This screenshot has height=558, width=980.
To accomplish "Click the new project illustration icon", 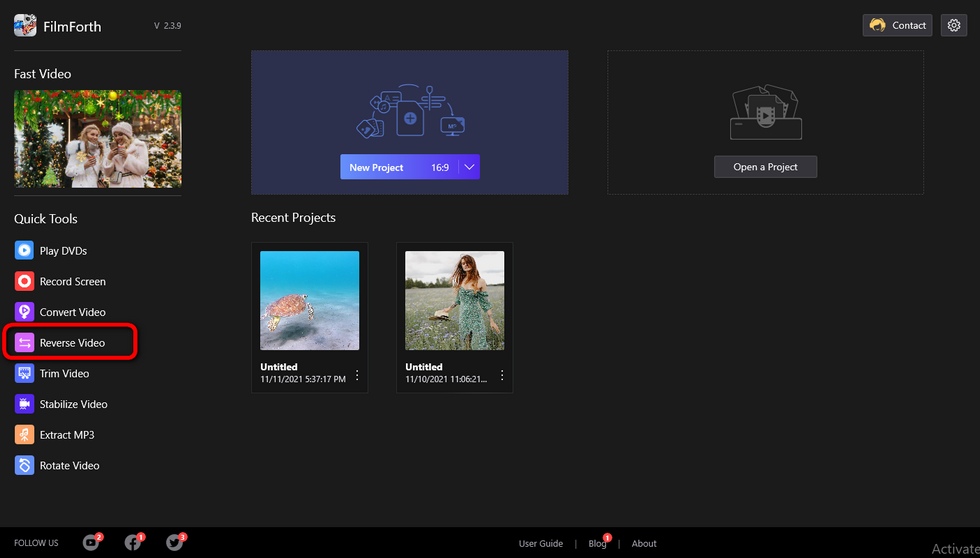I will [410, 111].
